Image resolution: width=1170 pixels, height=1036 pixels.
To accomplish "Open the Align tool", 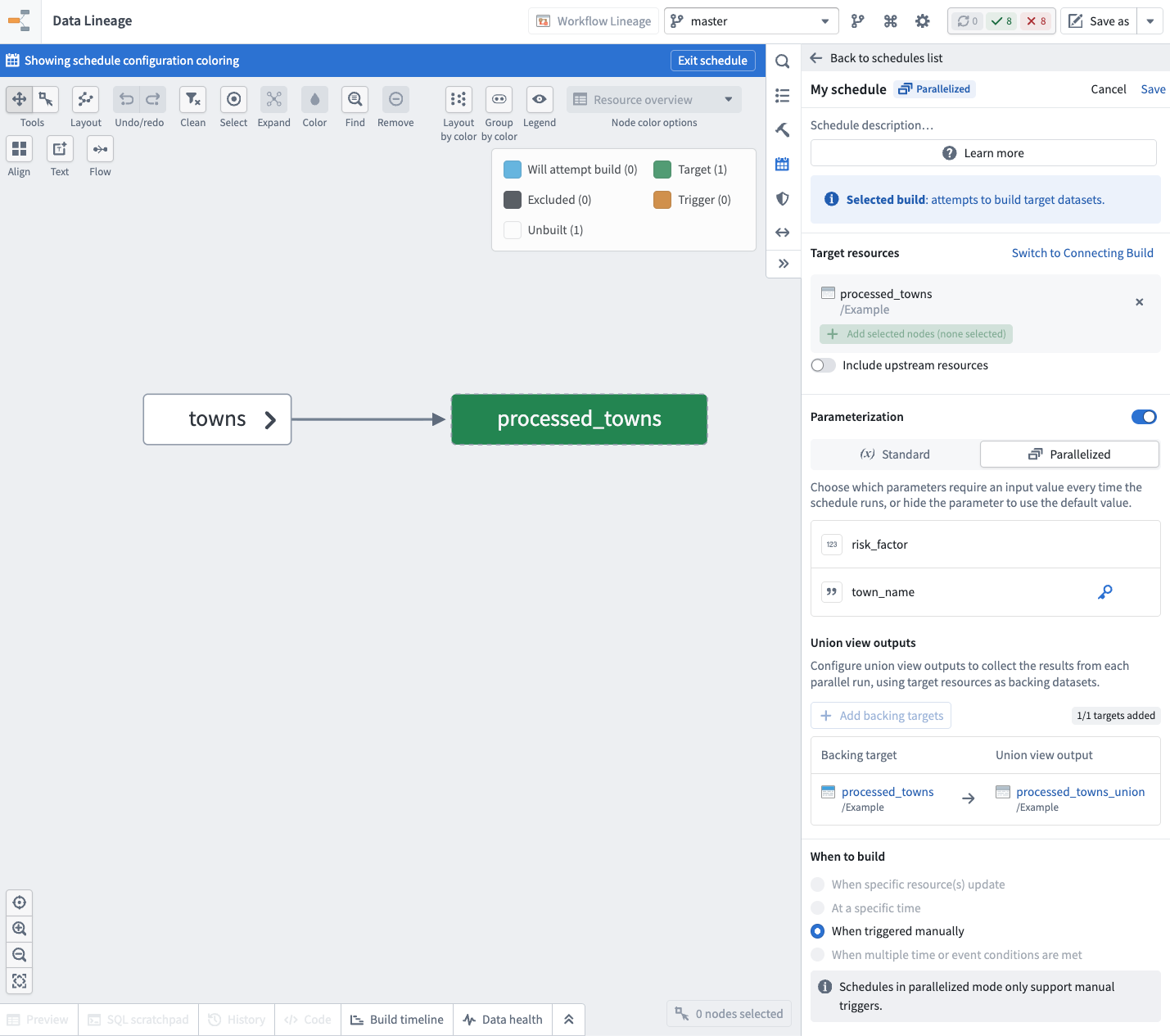I will click(19, 148).
